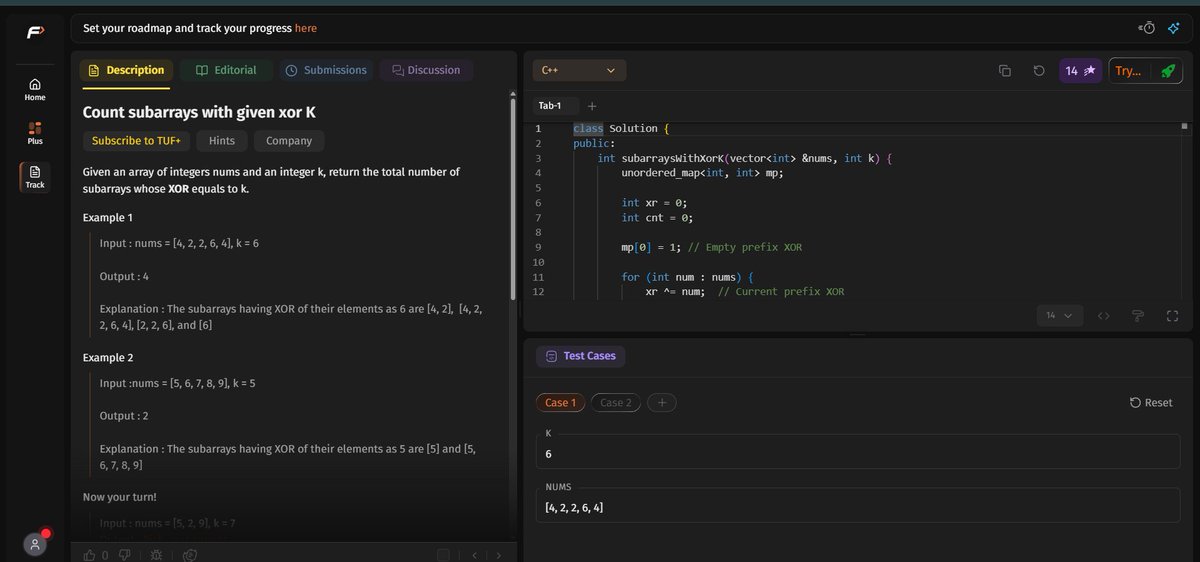Image resolution: width=1200 pixels, height=562 pixels.
Task: Select the Case 1 test tab
Action: (561, 402)
